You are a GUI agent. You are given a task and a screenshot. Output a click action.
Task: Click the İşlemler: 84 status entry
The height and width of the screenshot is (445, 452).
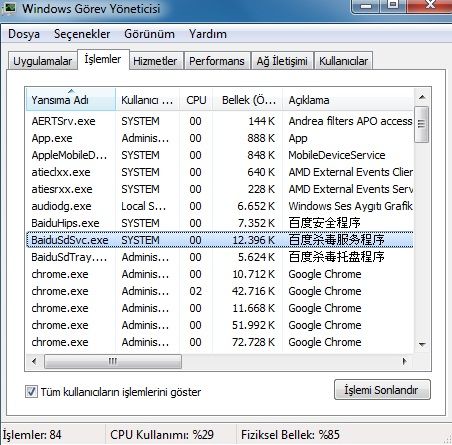click(32, 435)
